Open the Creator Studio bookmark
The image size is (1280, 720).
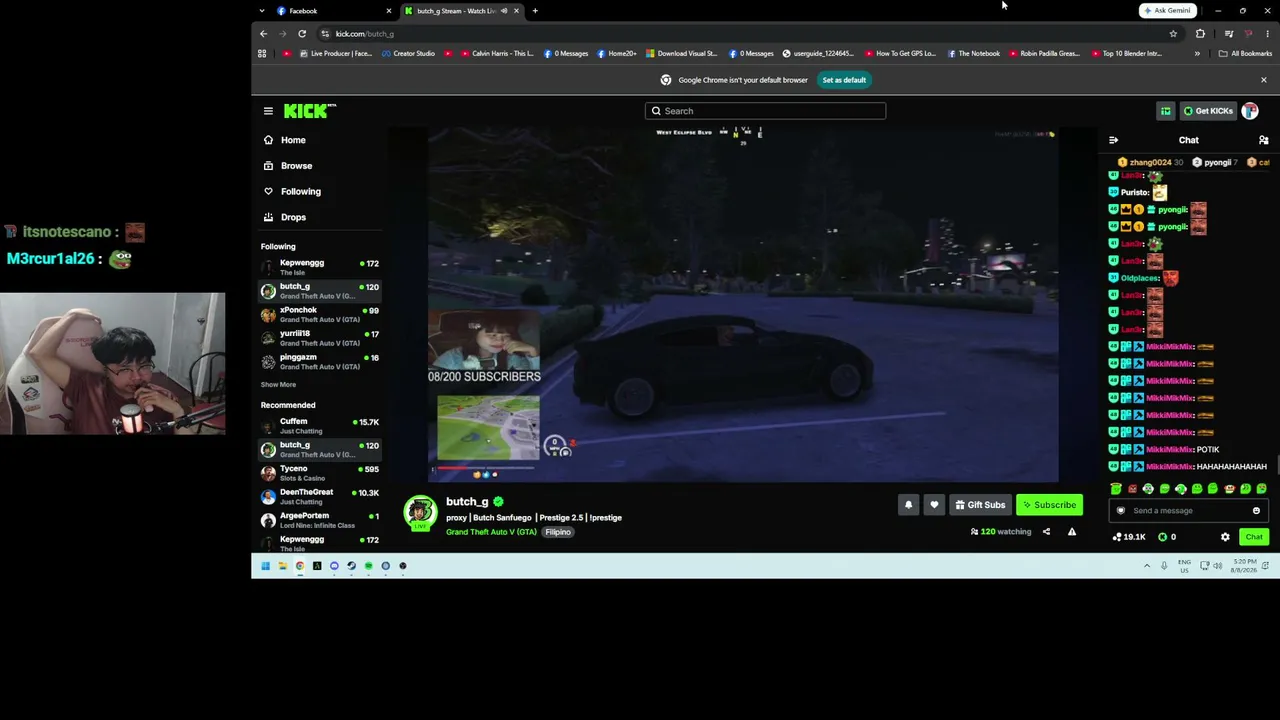(409, 54)
